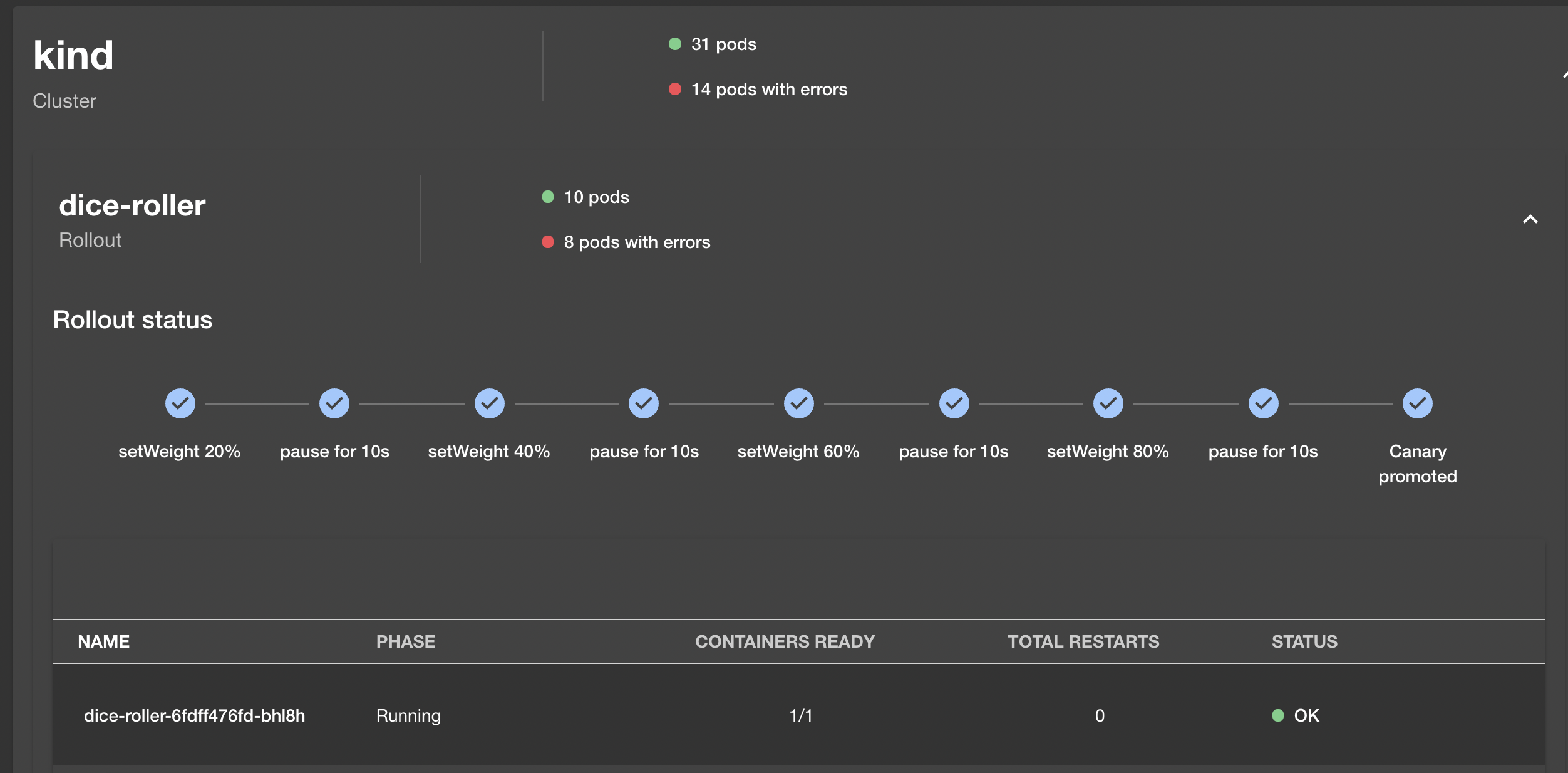Click the setWeight 60% step checkmark

pos(798,403)
